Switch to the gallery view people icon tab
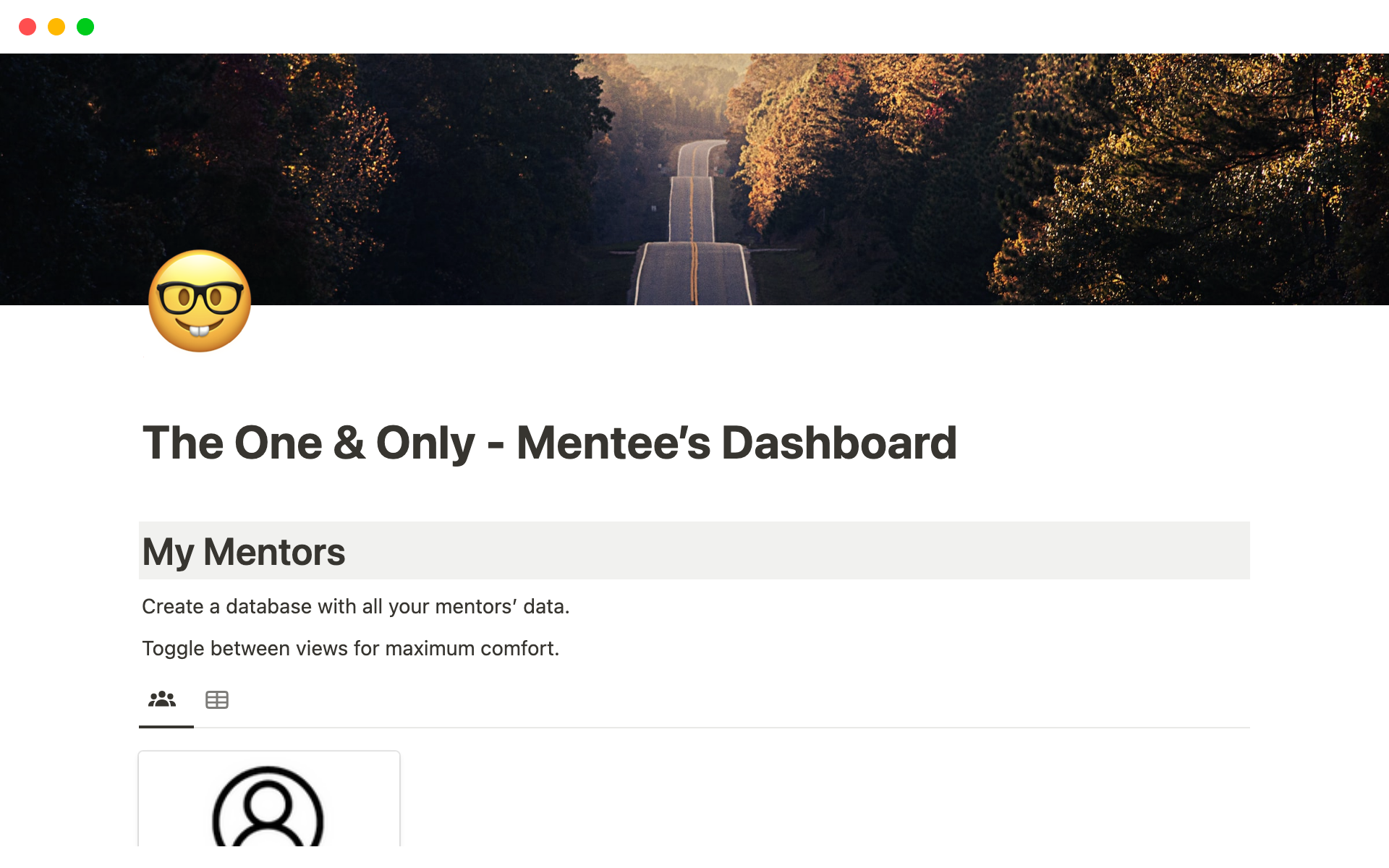This screenshot has height=868, width=1389. pos(162,699)
